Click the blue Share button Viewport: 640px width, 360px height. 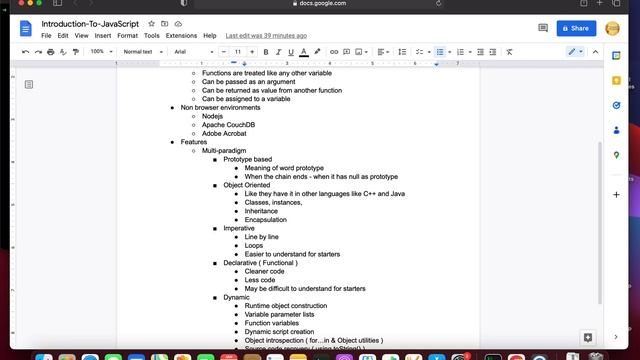pyautogui.click(x=576, y=28)
